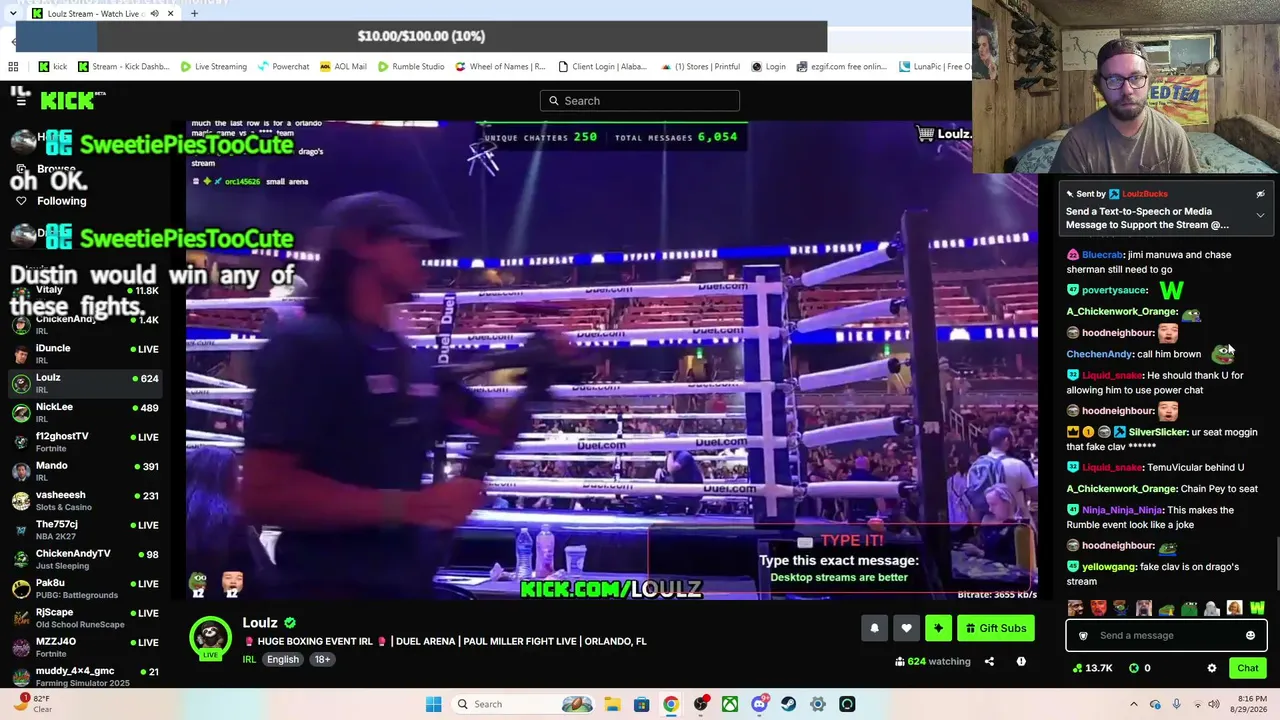
Task: Share the stream via share icon
Action: coord(989,661)
